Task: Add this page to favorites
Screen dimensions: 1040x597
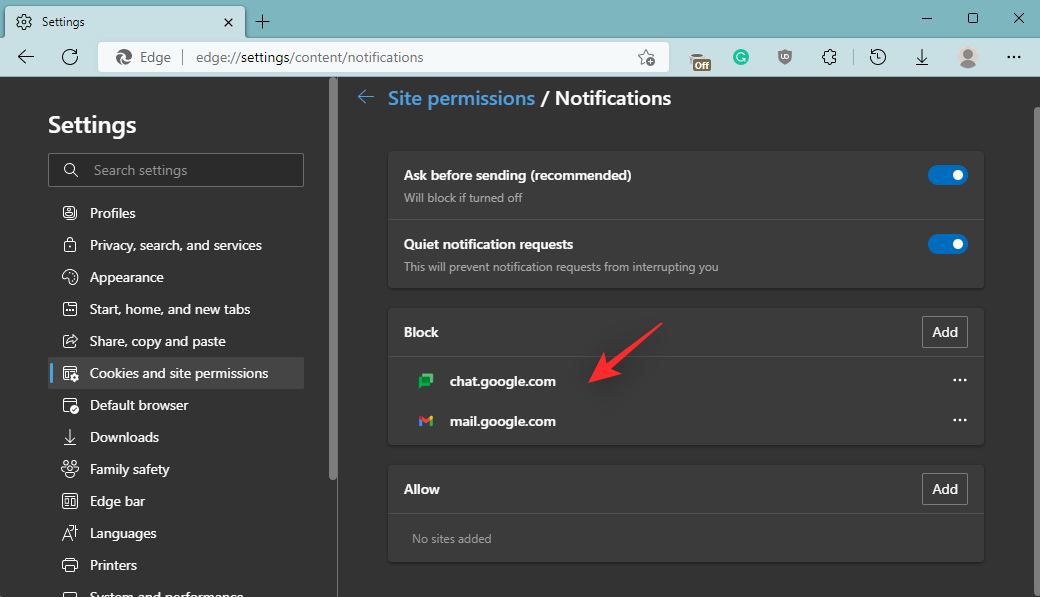Action: tap(647, 58)
